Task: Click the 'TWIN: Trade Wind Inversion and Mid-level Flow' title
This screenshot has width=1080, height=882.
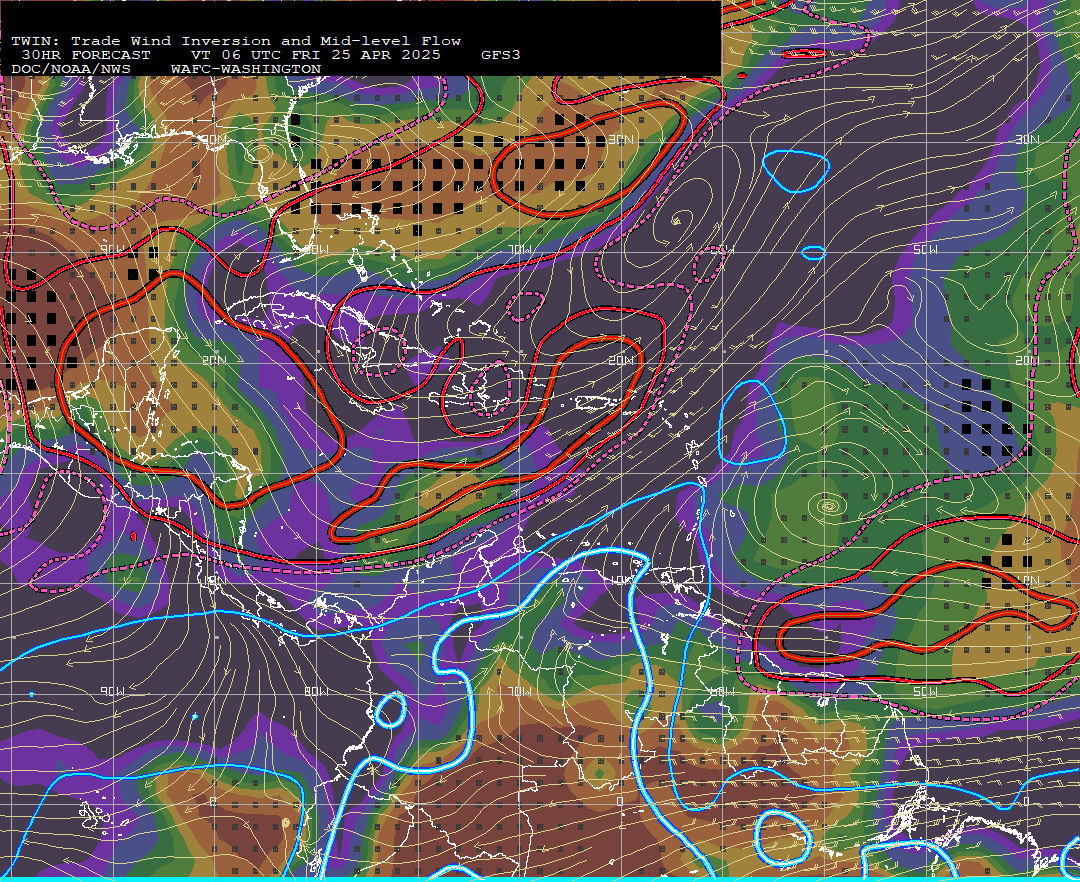Action: (x=236, y=41)
